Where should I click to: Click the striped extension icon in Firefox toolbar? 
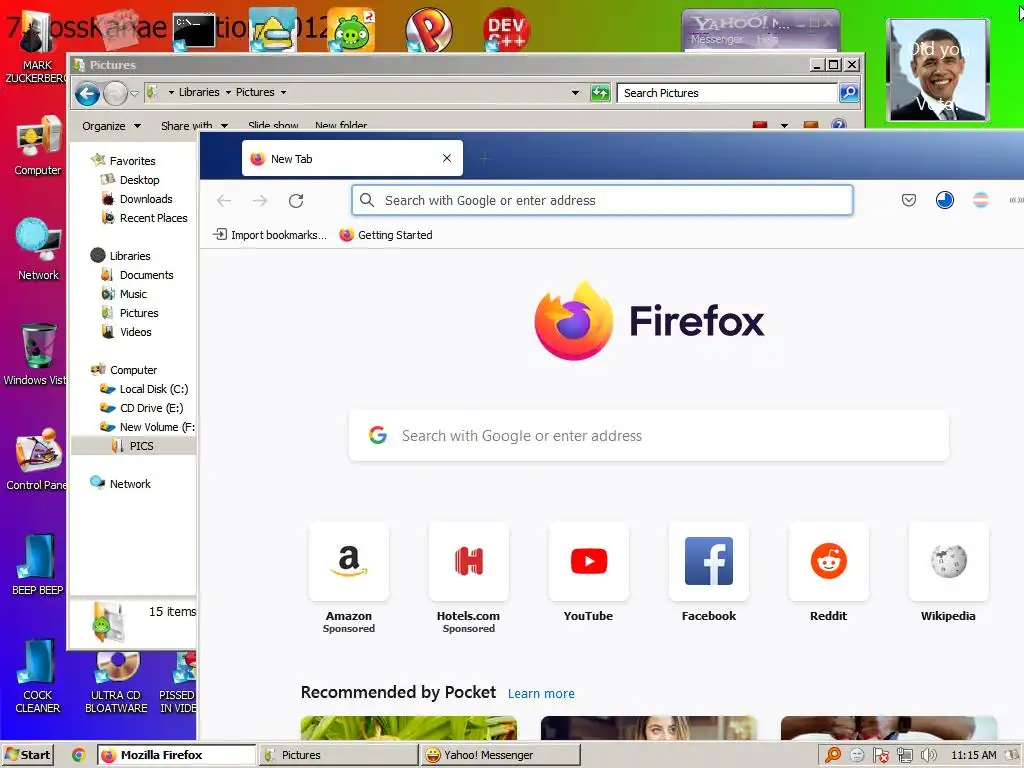pyautogui.click(x=980, y=200)
